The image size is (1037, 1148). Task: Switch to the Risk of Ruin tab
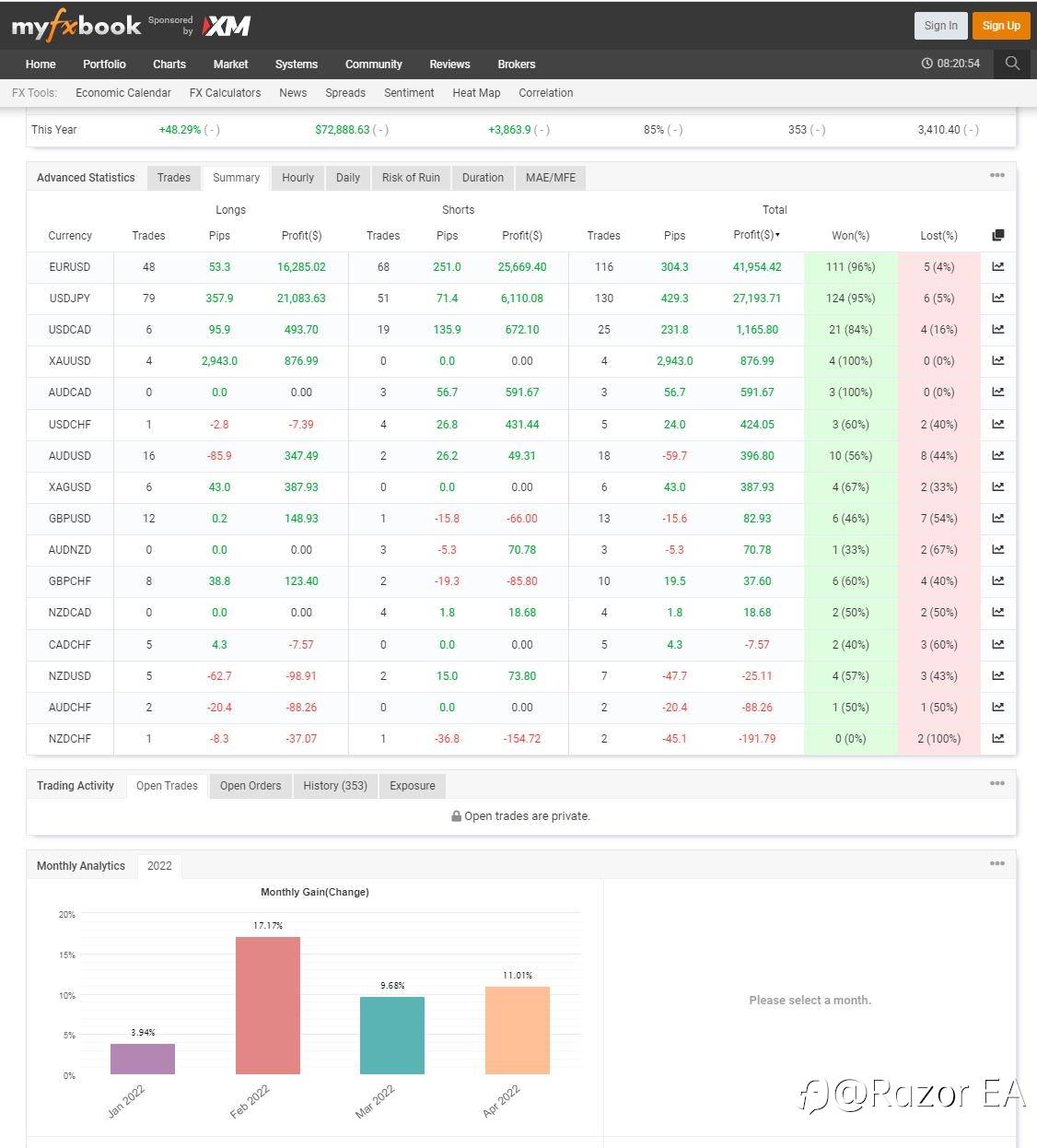pos(411,178)
